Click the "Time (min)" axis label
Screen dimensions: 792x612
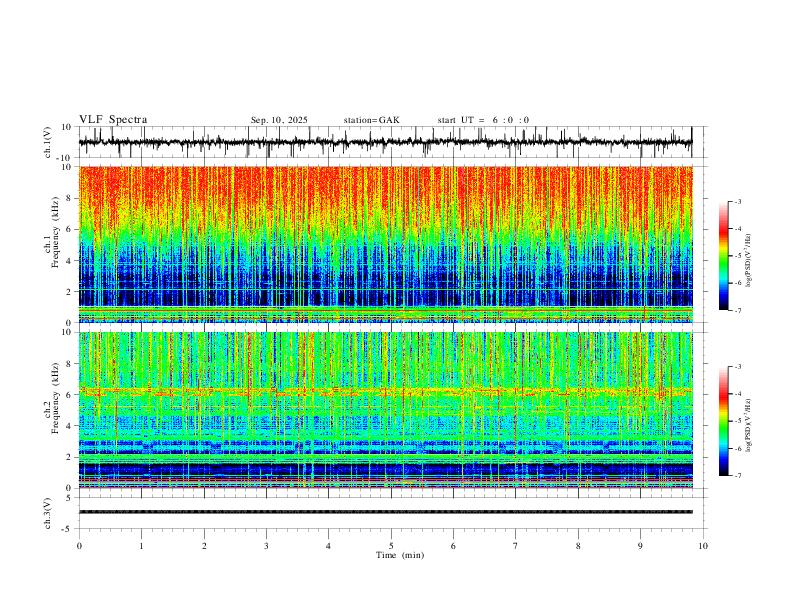(x=400, y=555)
